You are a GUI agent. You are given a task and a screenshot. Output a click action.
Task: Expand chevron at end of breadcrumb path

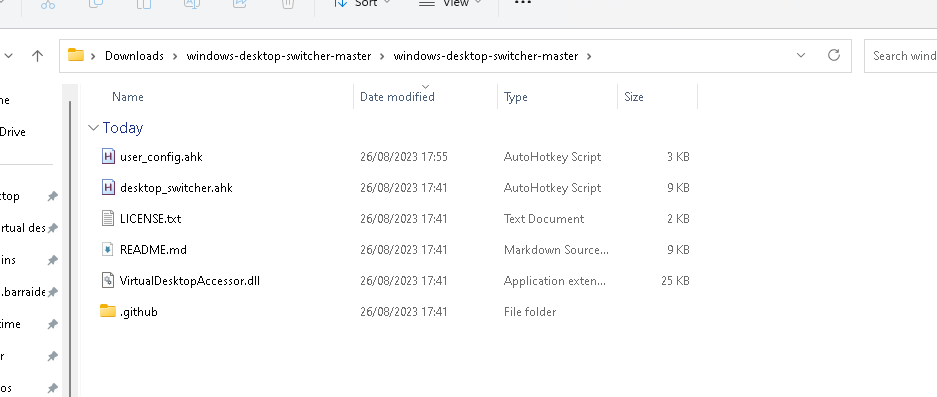click(589, 56)
